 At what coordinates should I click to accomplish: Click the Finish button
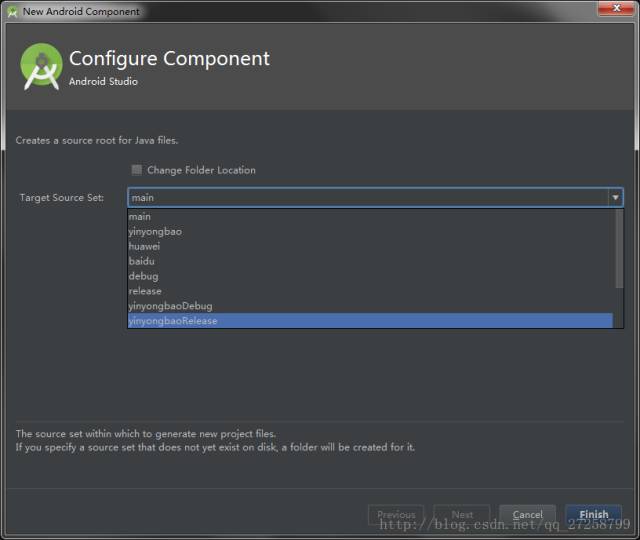(x=593, y=515)
